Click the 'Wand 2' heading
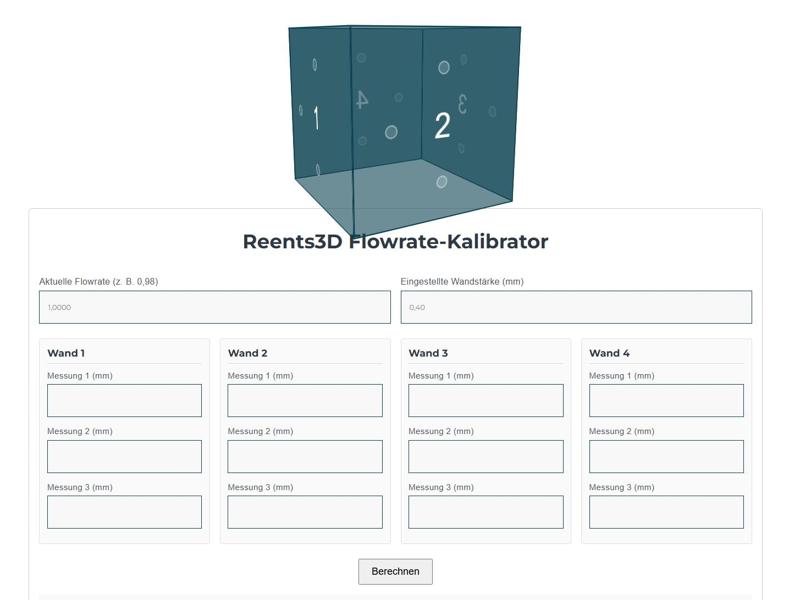The image size is (800, 600). (x=247, y=353)
